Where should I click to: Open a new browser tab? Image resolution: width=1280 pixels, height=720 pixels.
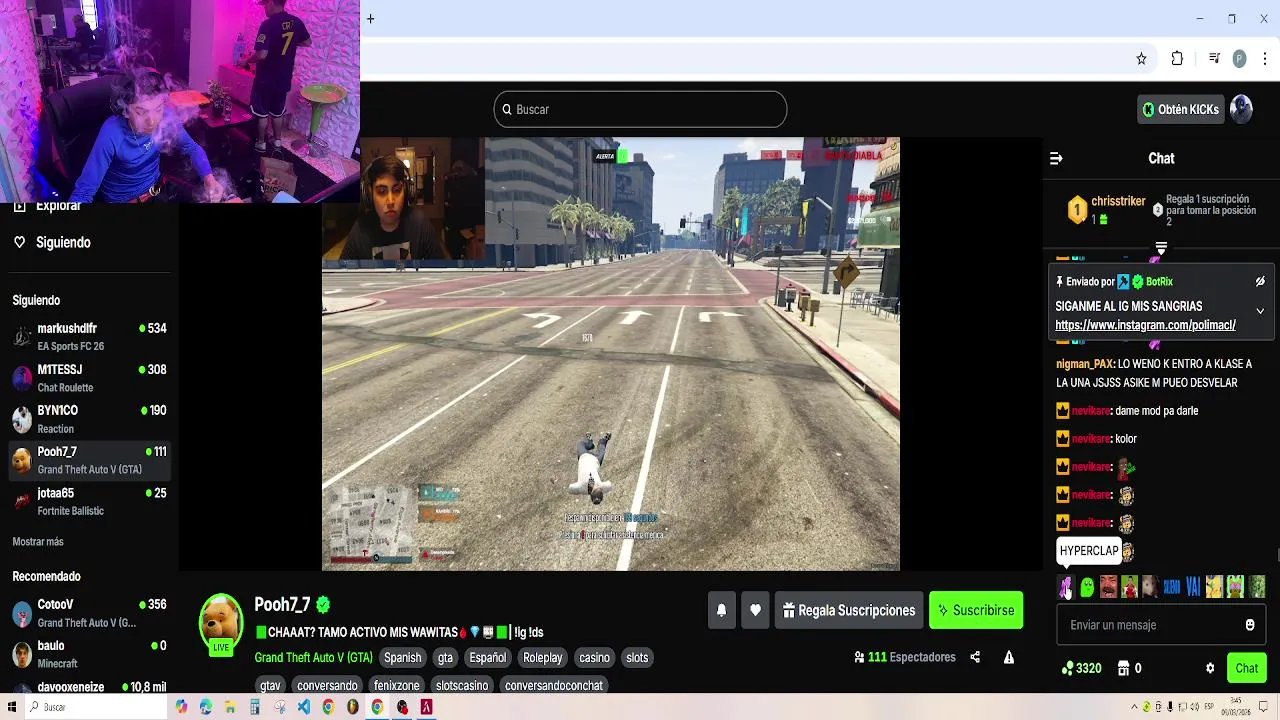tap(370, 18)
